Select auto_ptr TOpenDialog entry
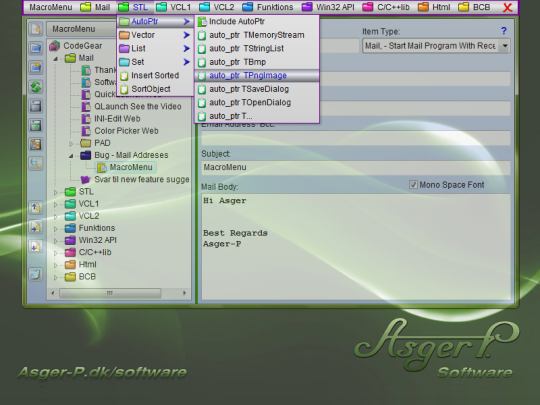 257,102
